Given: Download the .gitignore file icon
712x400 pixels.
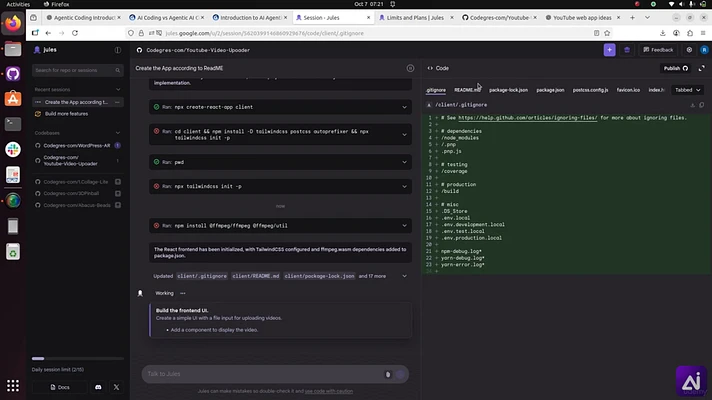Looking at the screenshot, I should pyautogui.click(x=692, y=105).
